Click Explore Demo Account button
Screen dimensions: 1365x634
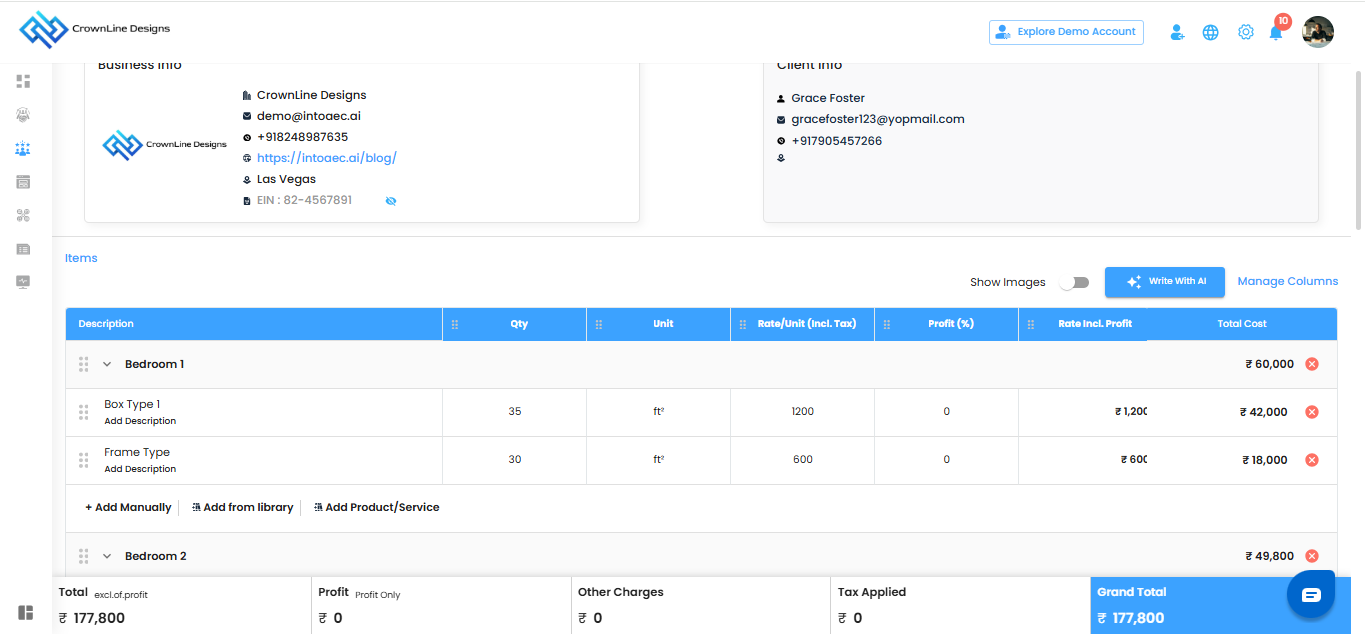pos(1066,32)
